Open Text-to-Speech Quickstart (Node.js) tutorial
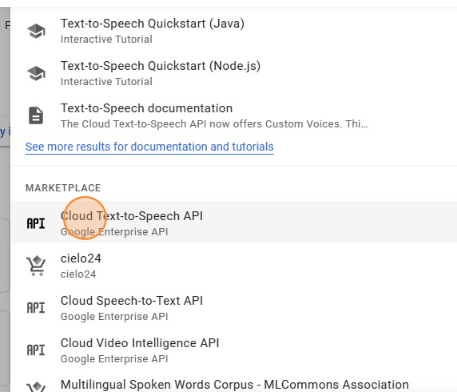Image resolution: width=457 pixels, height=392 pixels. click(x=233, y=74)
